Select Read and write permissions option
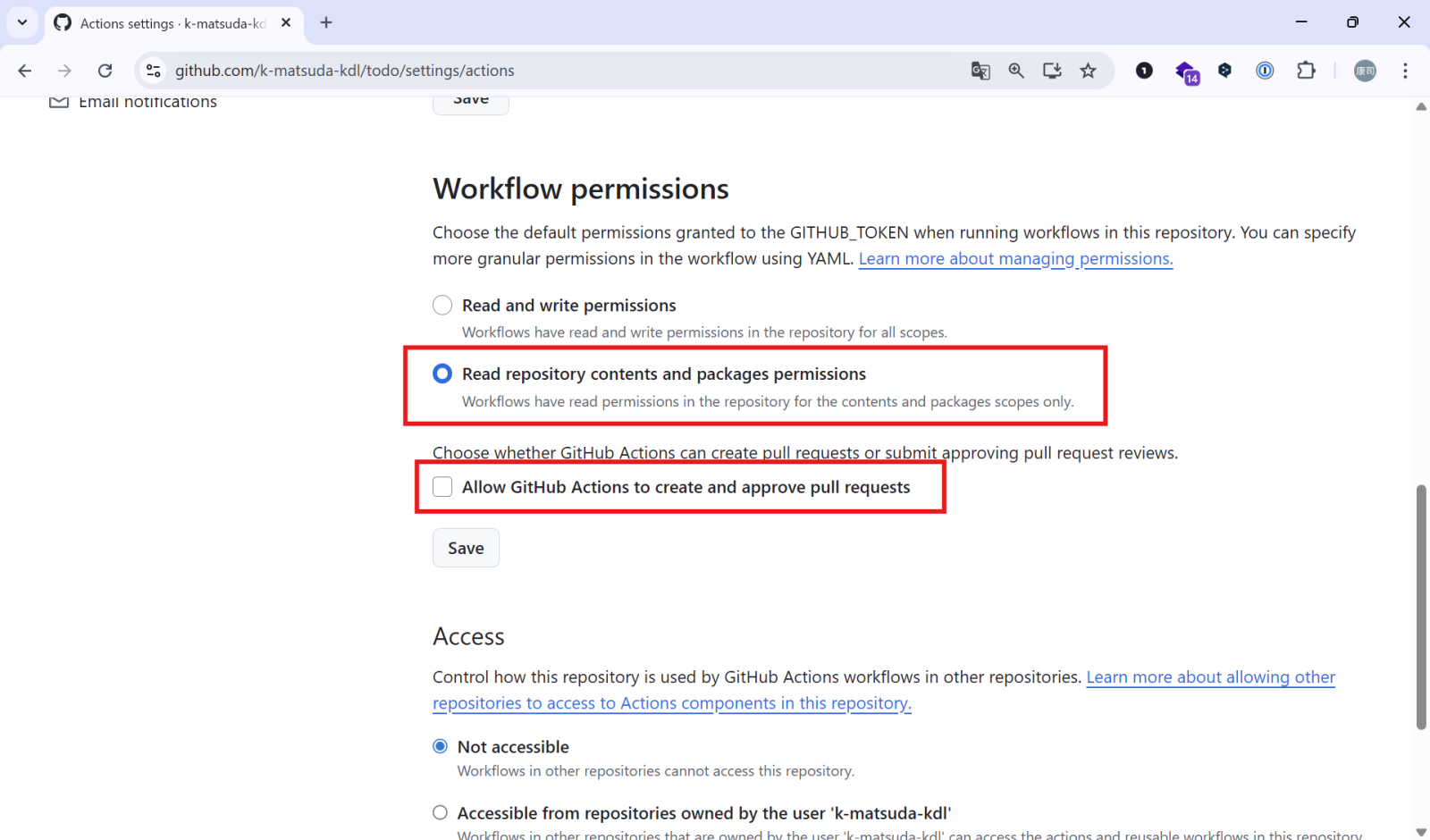This screenshot has height=840, width=1430. 442,306
